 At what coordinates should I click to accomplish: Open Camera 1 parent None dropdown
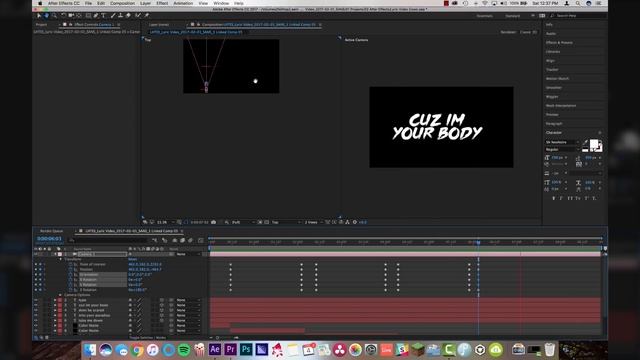(188, 254)
